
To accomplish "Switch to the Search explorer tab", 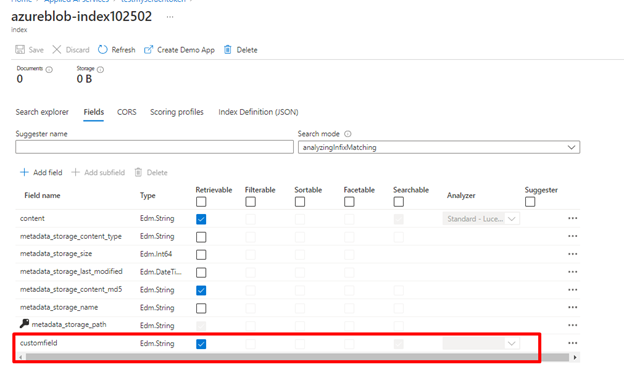I will coord(42,112).
